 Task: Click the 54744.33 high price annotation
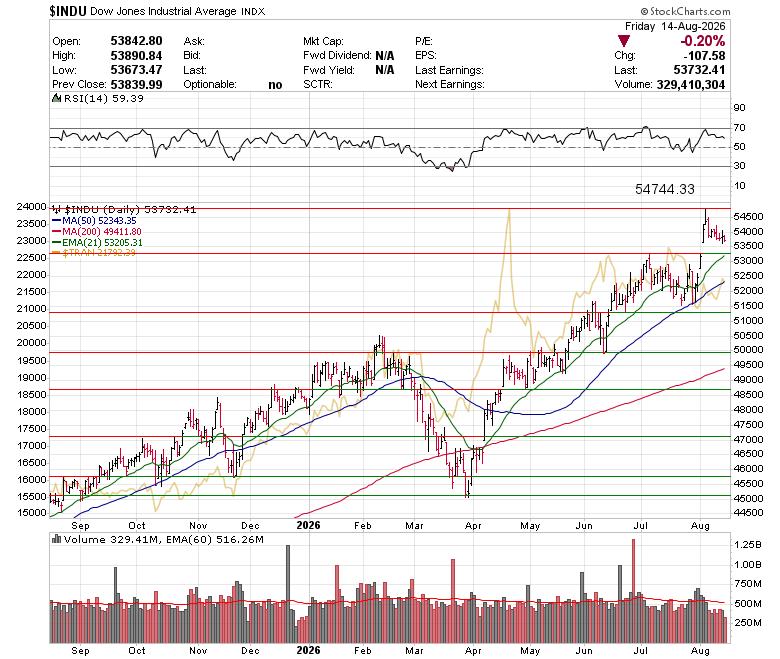(665, 189)
